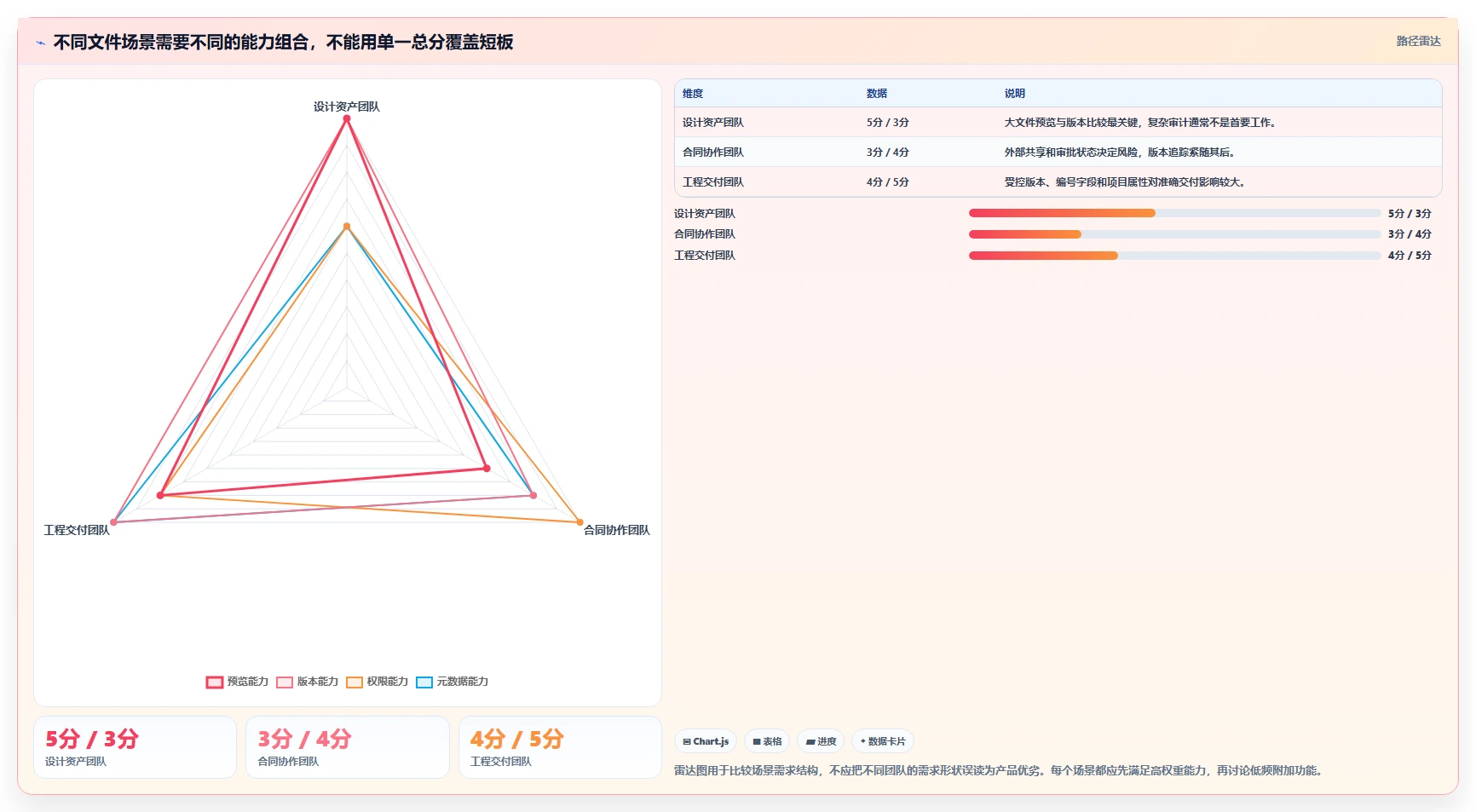Image resolution: width=1476 pixels, height=812 pixels.
Task: Open the 5分 / 3分 设计资产团队 card
Action: 135,747
